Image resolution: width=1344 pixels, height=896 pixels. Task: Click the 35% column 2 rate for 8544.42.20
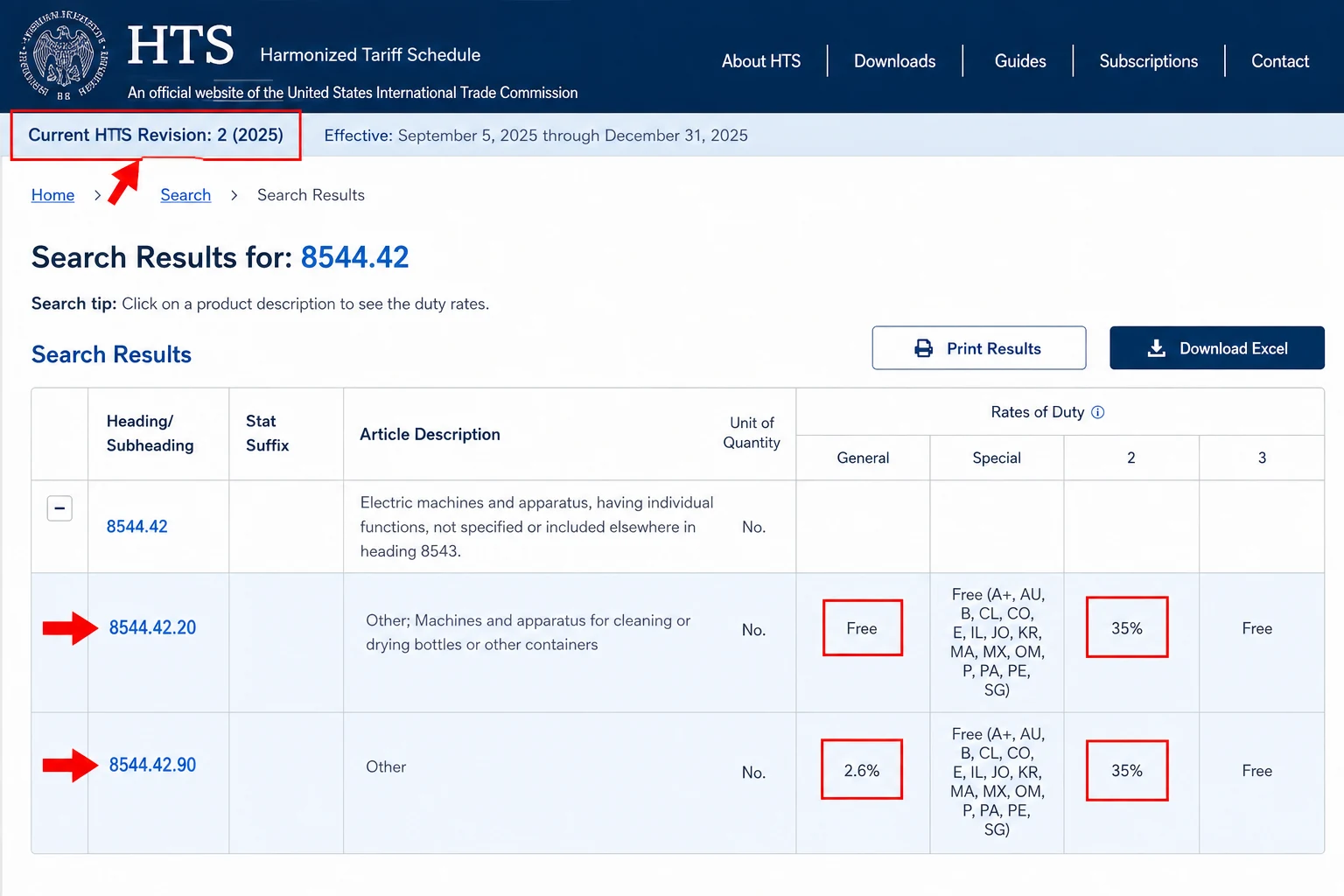(x=1127, y=628)
